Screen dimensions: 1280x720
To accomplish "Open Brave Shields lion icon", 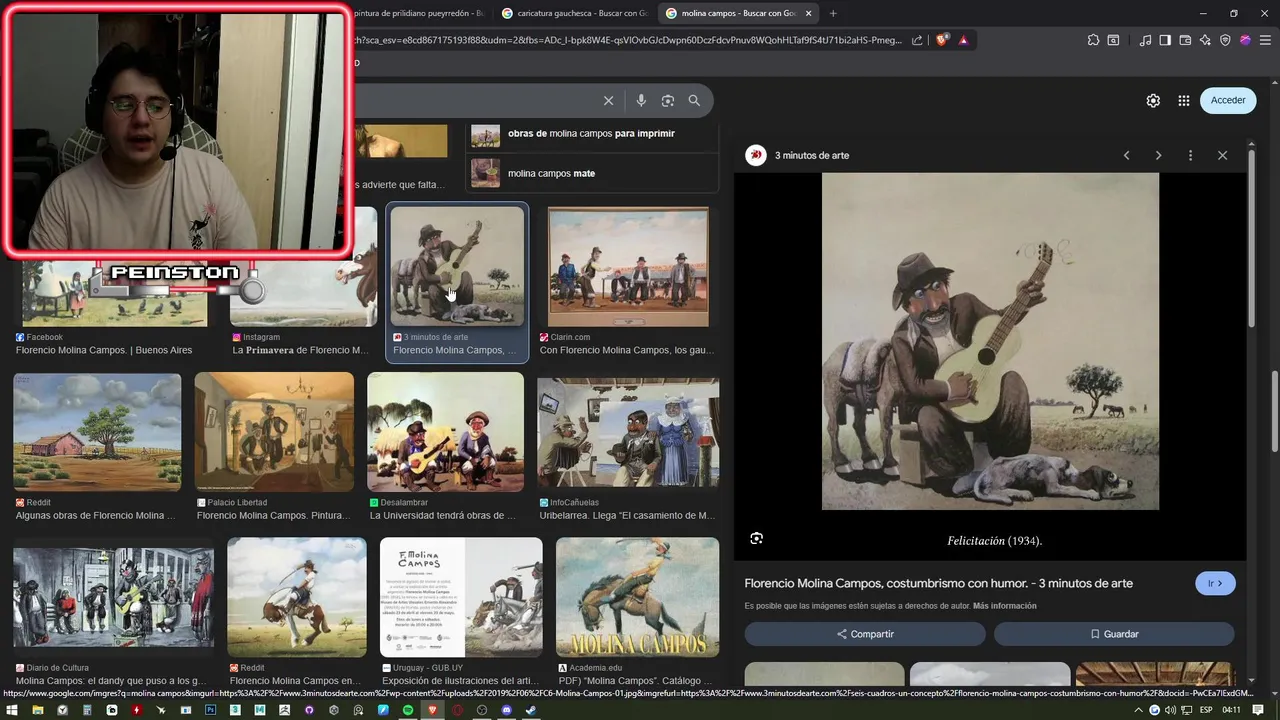I will [x=942, y=40].
